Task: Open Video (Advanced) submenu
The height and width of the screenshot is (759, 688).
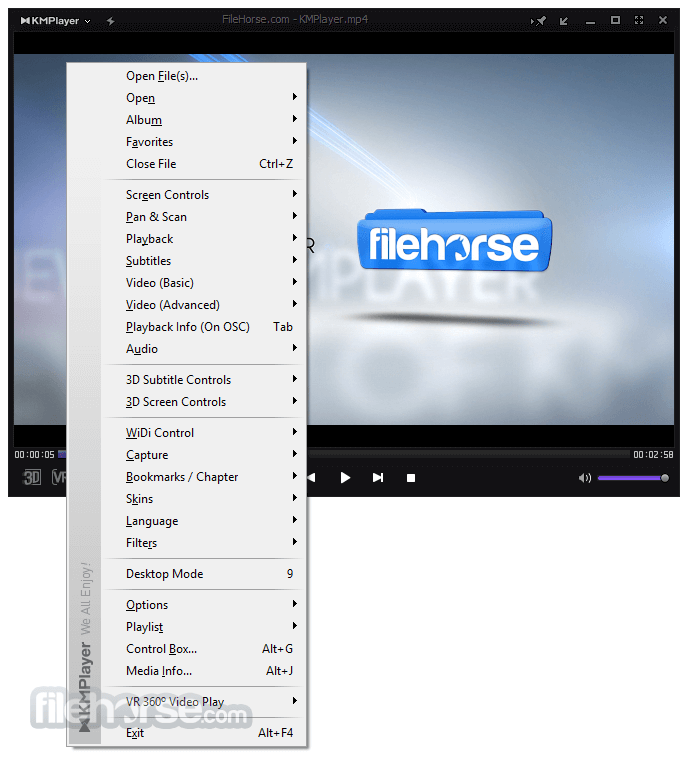Action: (204, 305)
